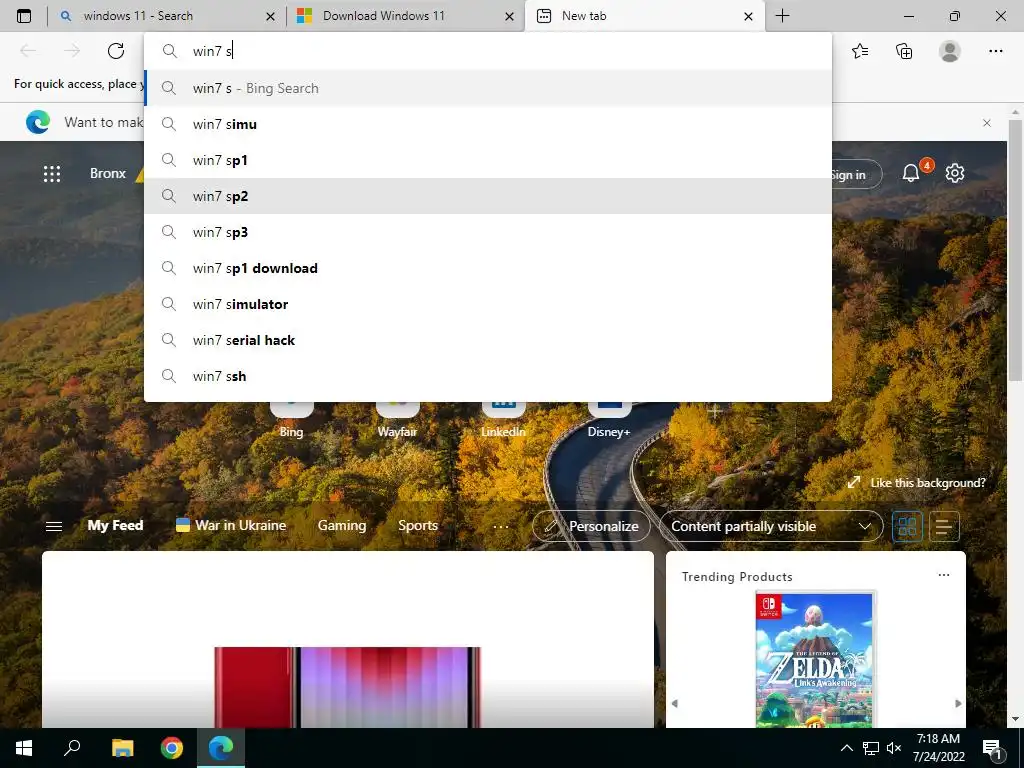
Task: Open the profile avatar icon
Action: click(950, 51)
